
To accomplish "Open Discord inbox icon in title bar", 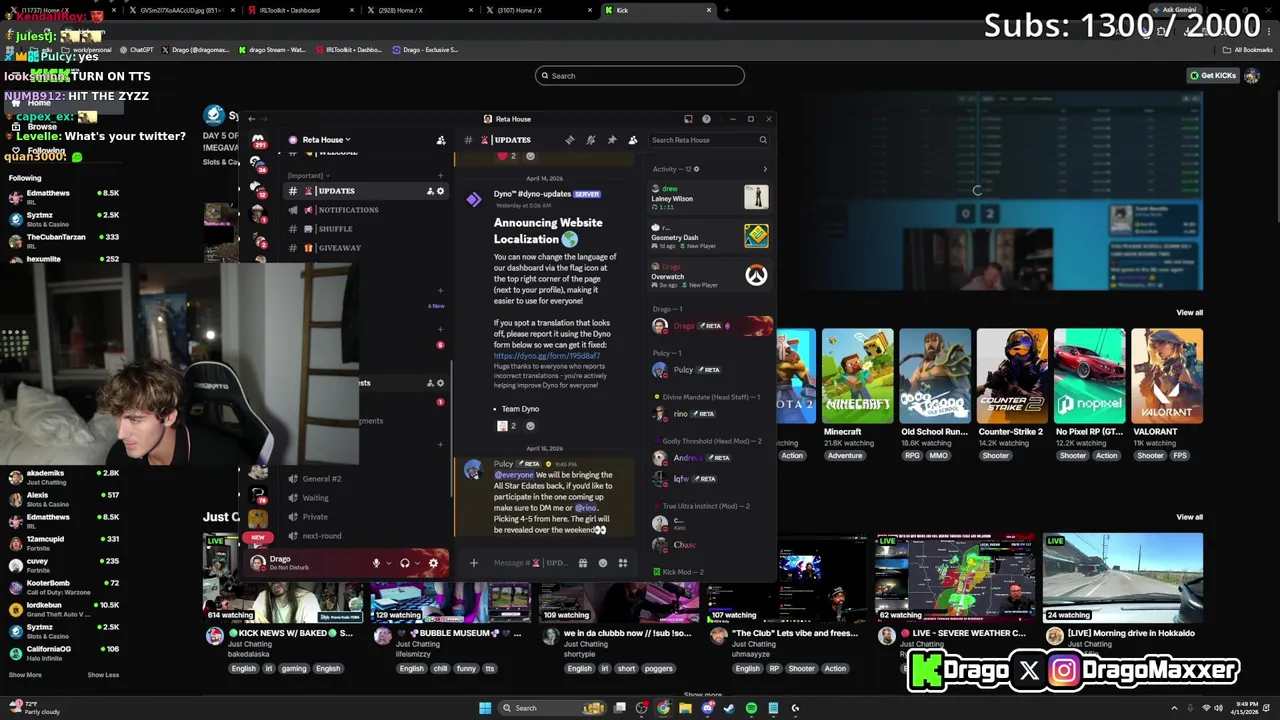I will (x=688, y=119).
